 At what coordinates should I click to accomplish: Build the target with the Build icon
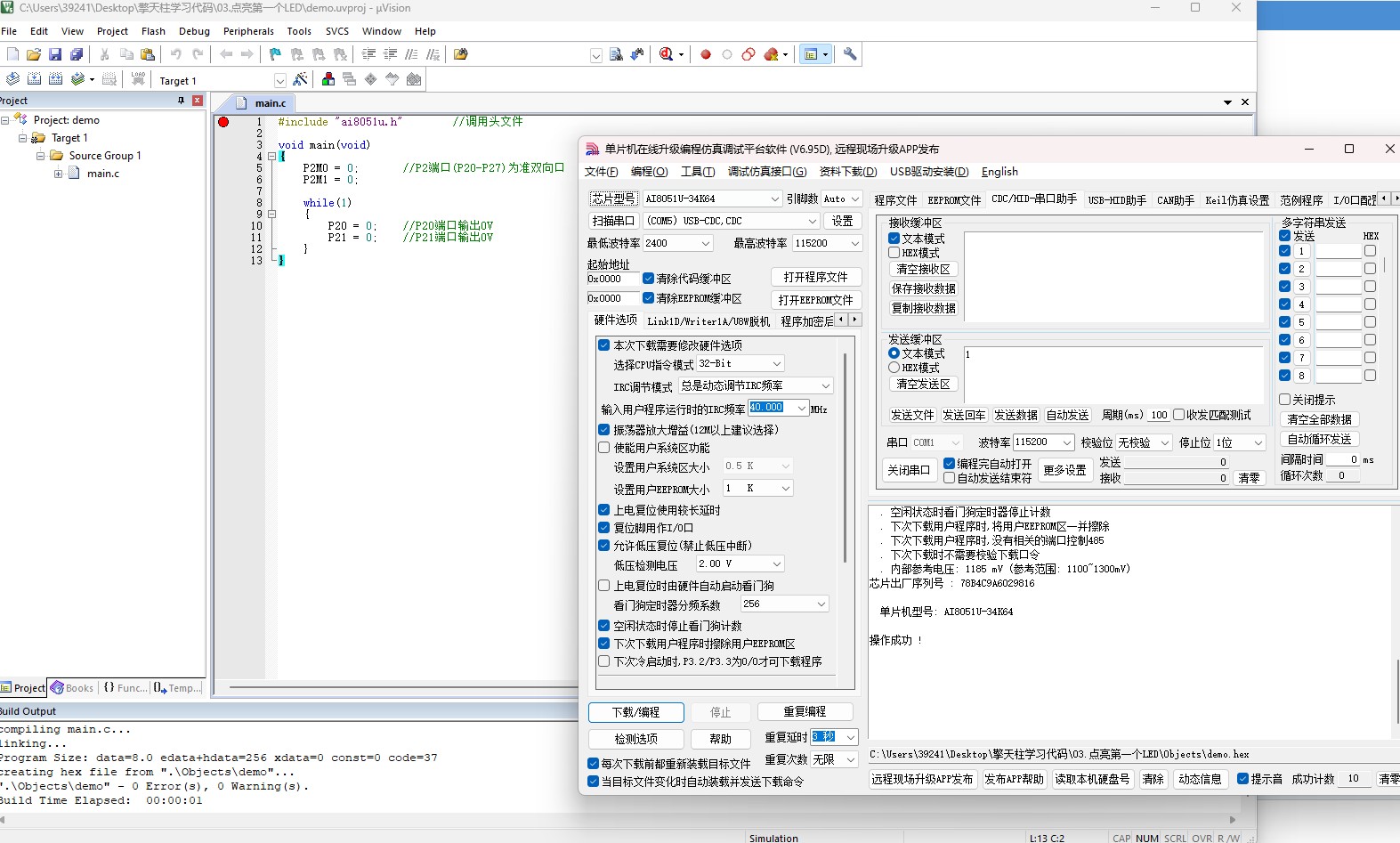coord(34,79)
